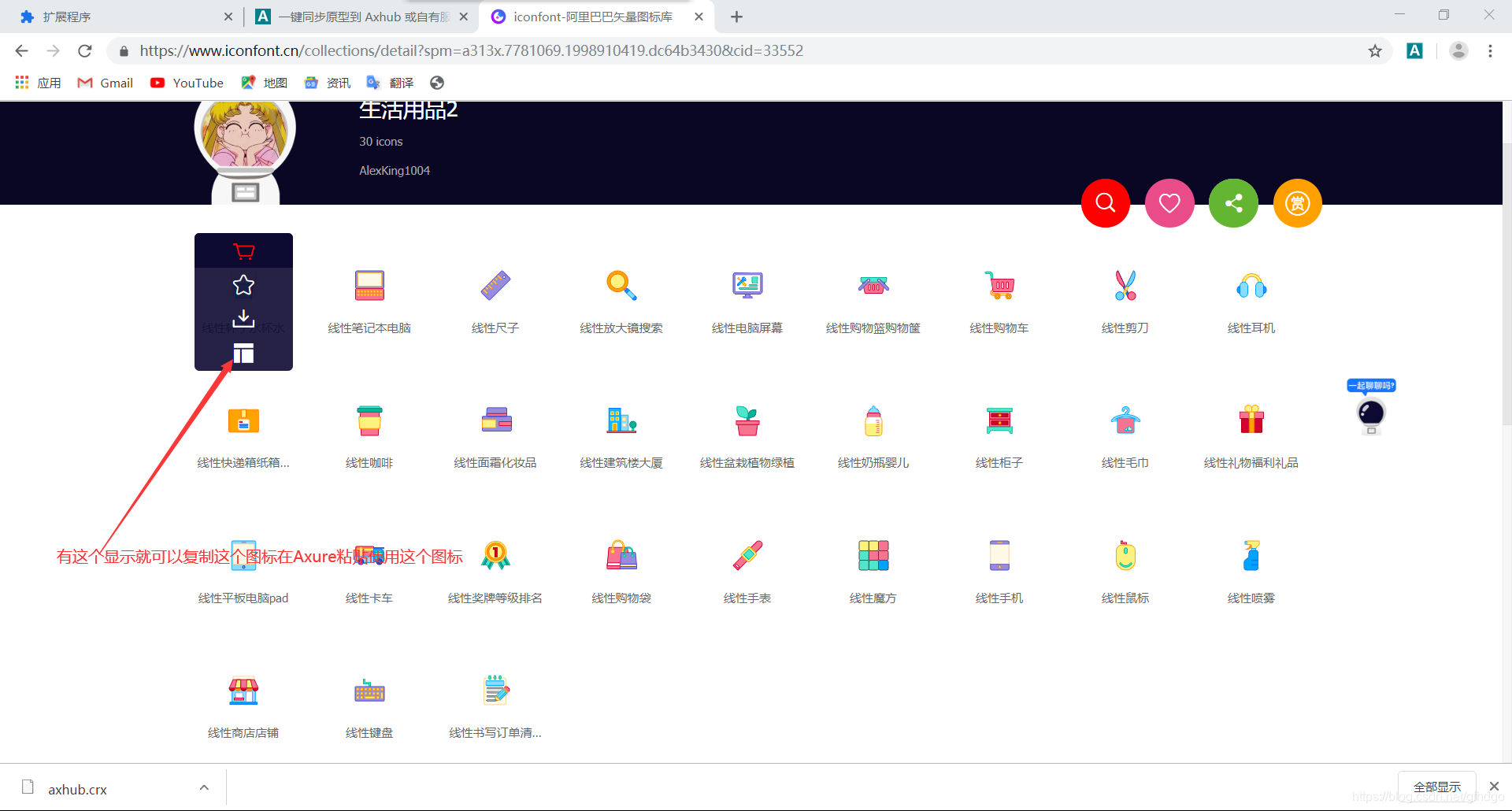Click the AlexKing1004 author link
This screenshot has width=1512, height=811.
tap(395, 171)
